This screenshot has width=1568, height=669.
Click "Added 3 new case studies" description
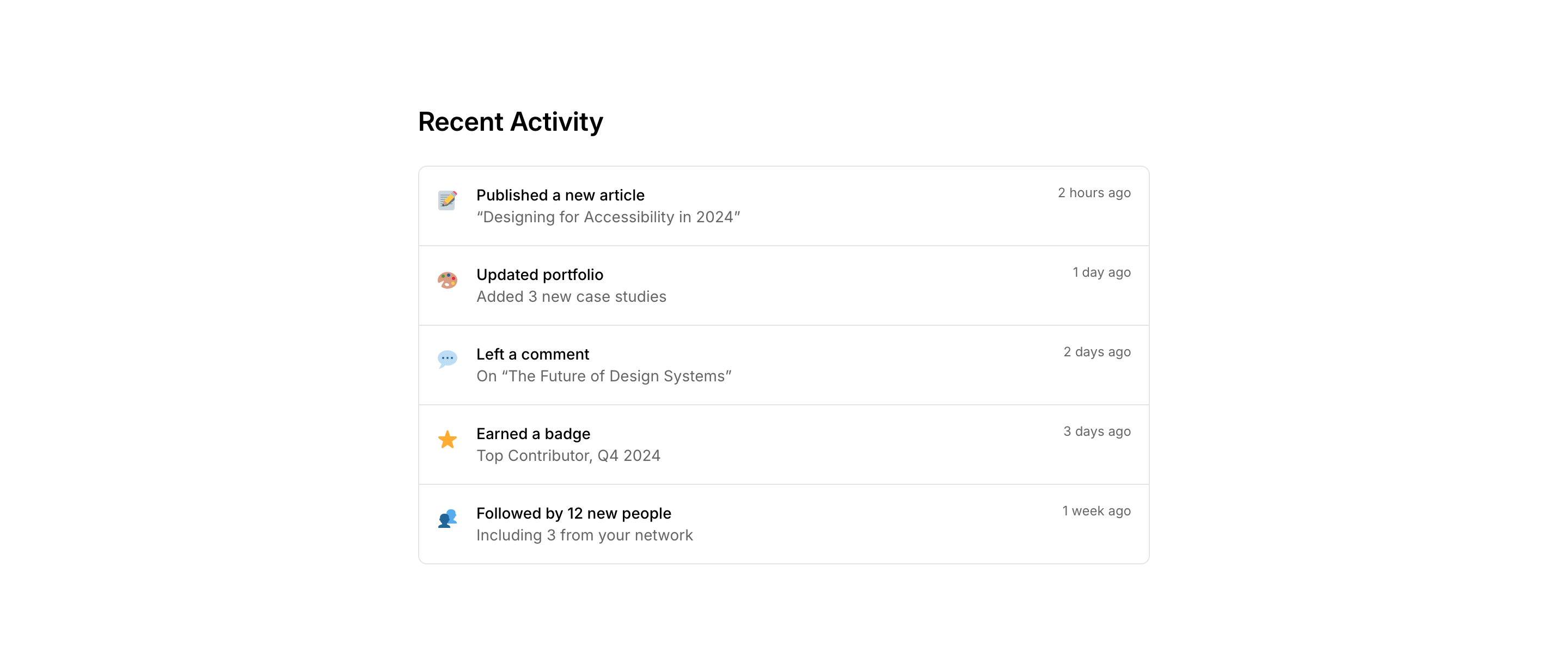pos(571,297)
